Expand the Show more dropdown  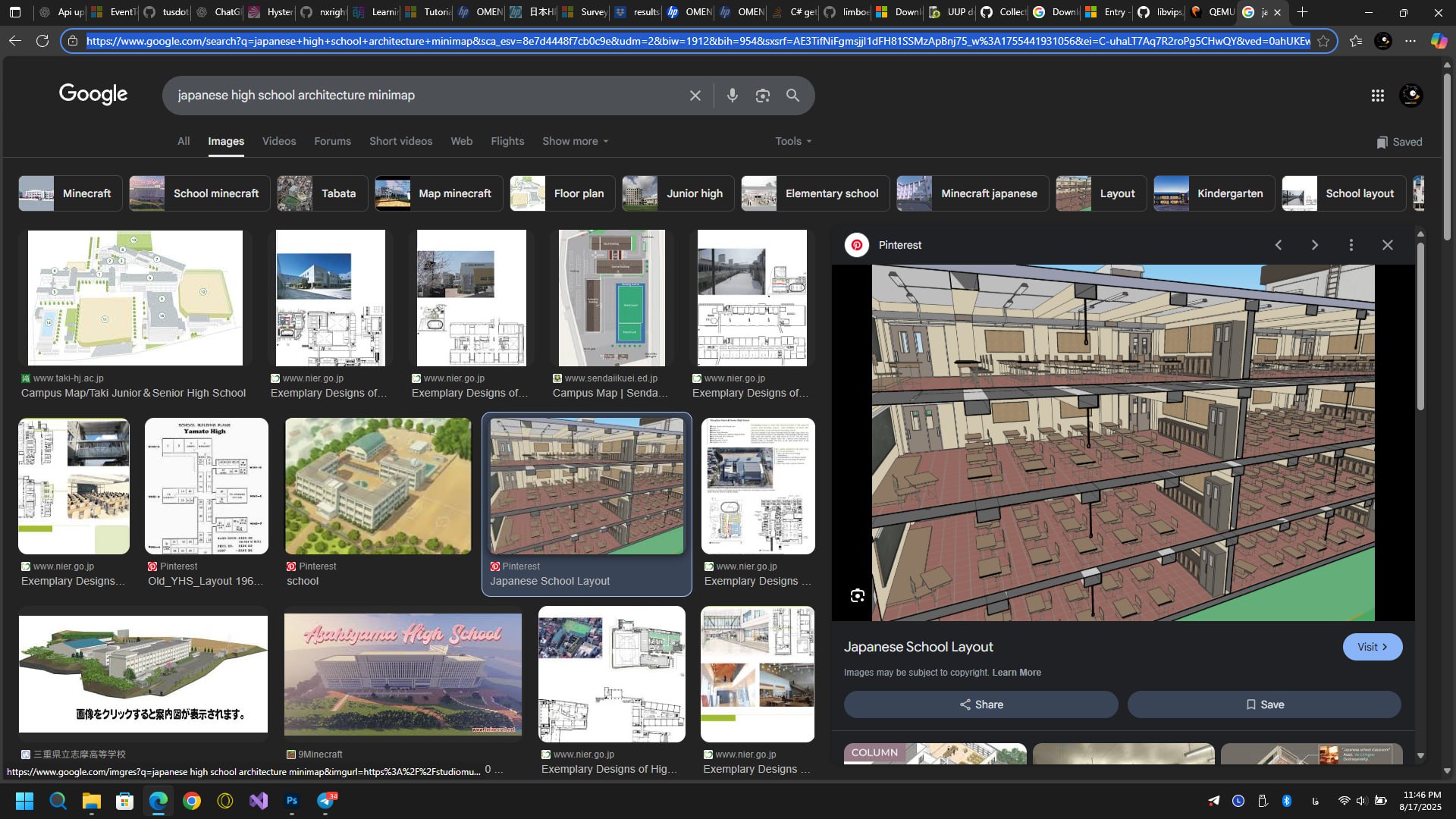[x=575, y=141]
